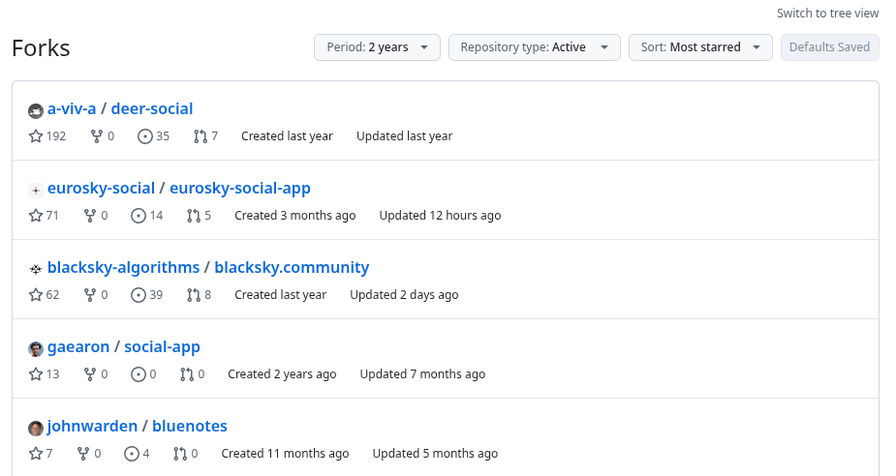Click the 'Updated 2 days ago' text
Image resolution: width=896 pixels, height=476 pixels.
(404, 295)
